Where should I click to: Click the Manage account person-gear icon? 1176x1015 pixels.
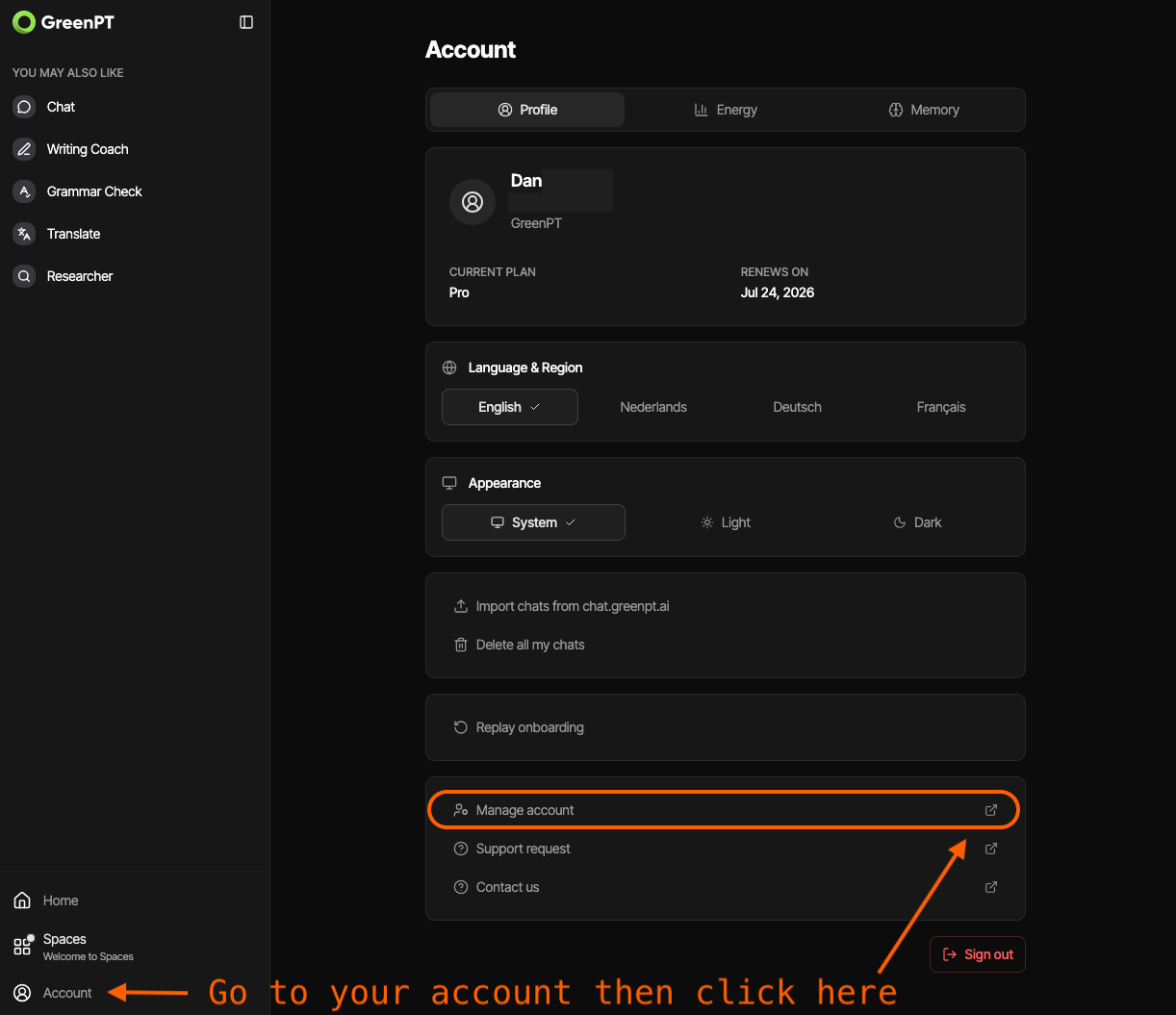461,810
